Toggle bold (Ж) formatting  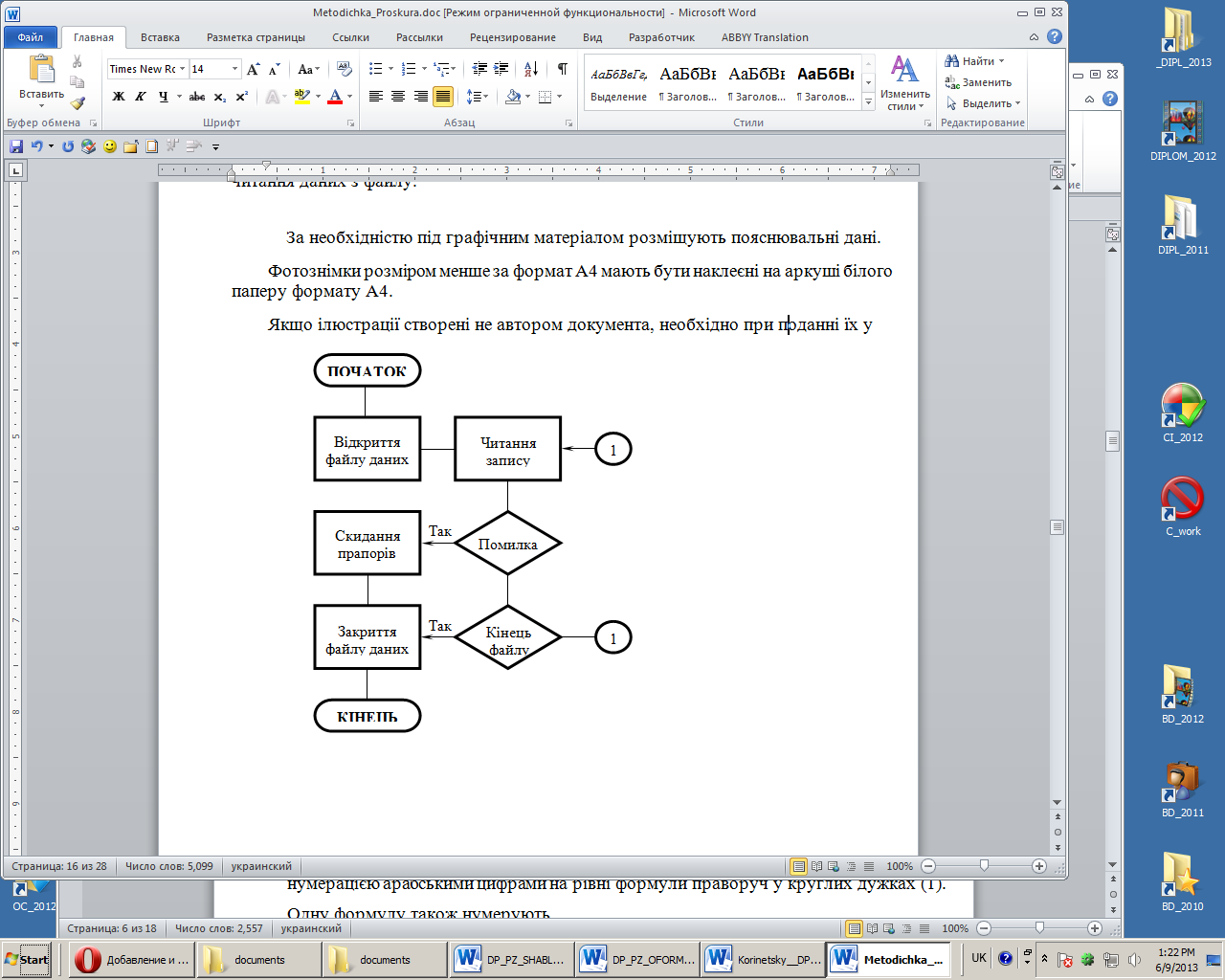point(119,97)
